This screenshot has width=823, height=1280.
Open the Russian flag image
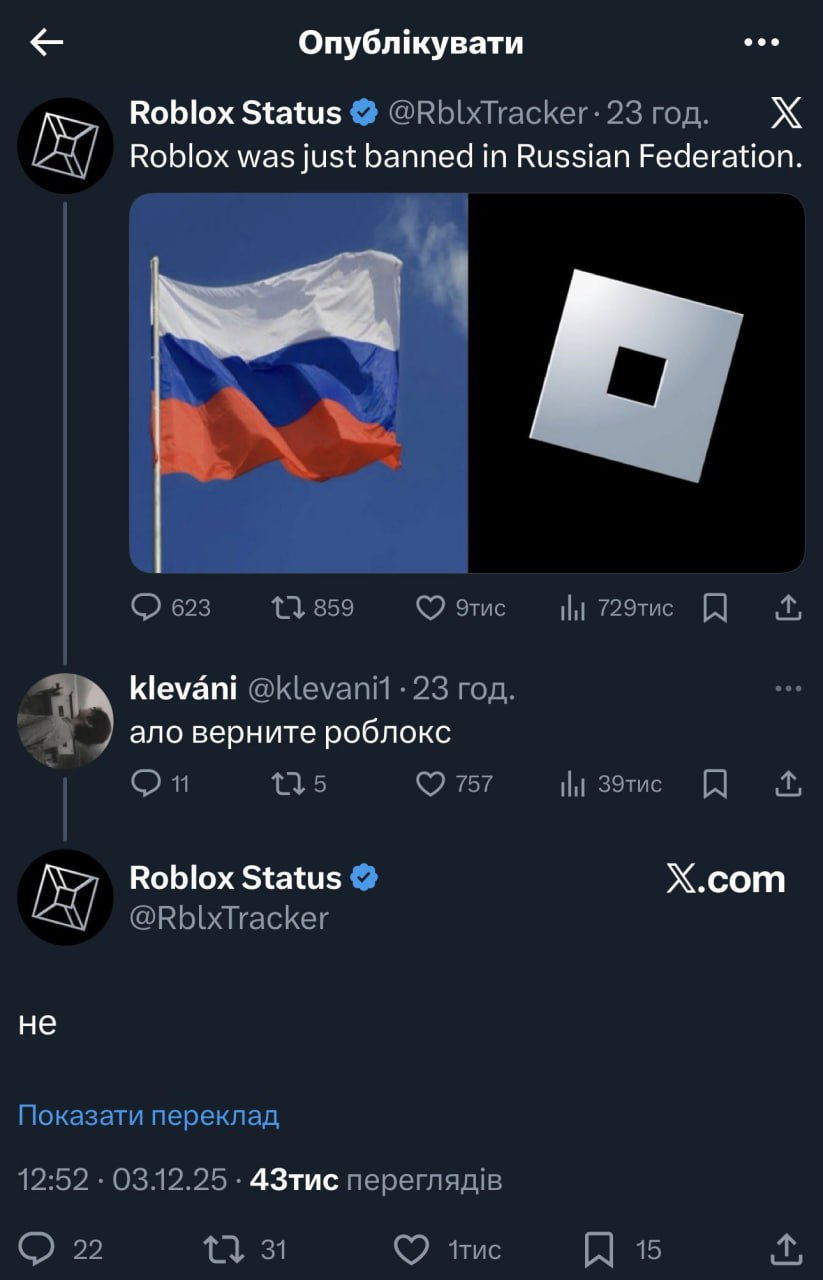pos(299,383)
